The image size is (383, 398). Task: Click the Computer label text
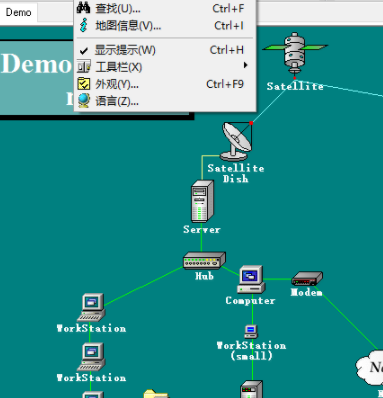[x=250, y=301]
